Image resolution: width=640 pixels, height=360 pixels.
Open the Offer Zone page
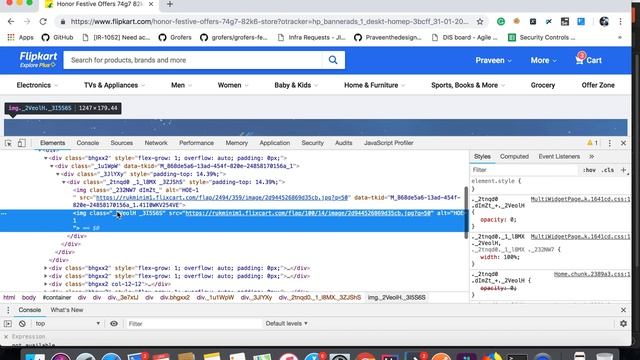pyautogui.click(x=598, y=85)
